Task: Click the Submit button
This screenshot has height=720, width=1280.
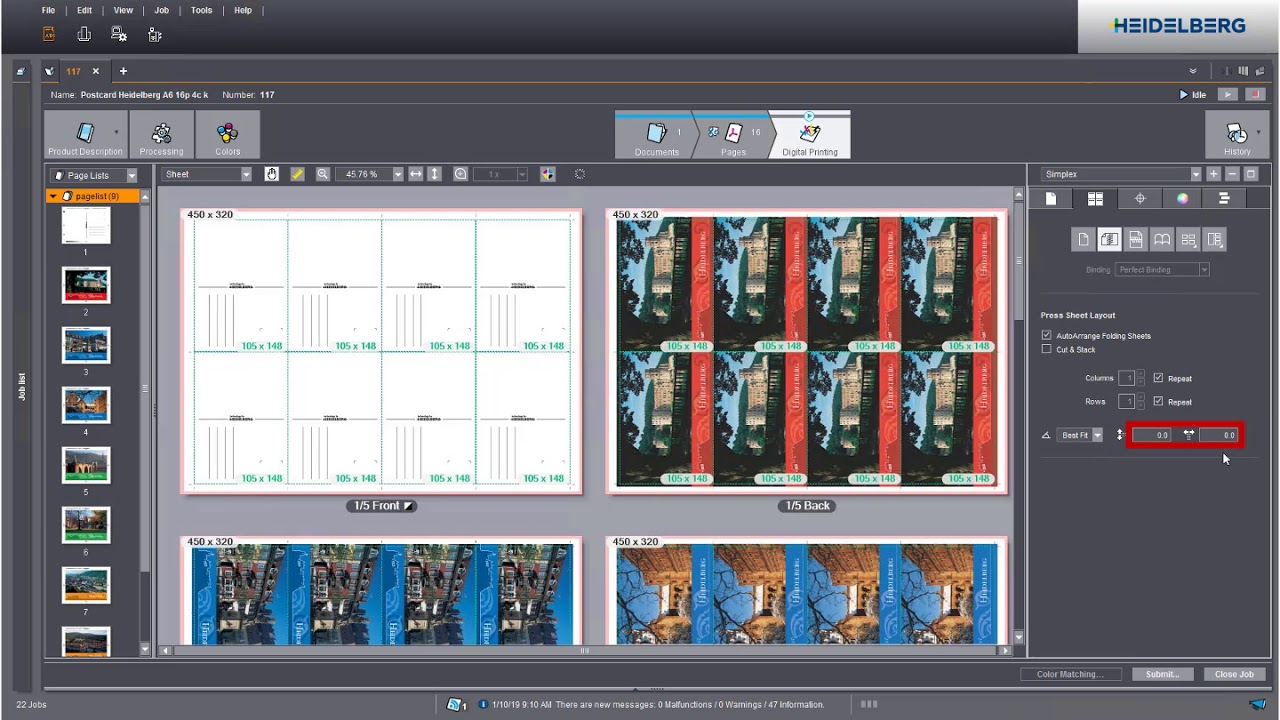Action: point(1162,674)
